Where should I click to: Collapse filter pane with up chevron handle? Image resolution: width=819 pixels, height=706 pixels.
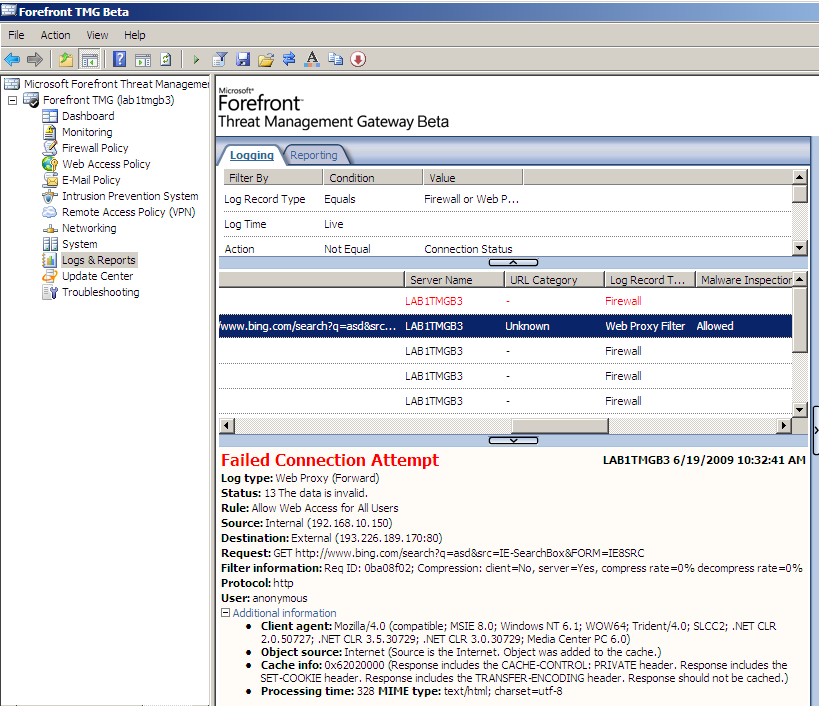click(x=513, y=262)
